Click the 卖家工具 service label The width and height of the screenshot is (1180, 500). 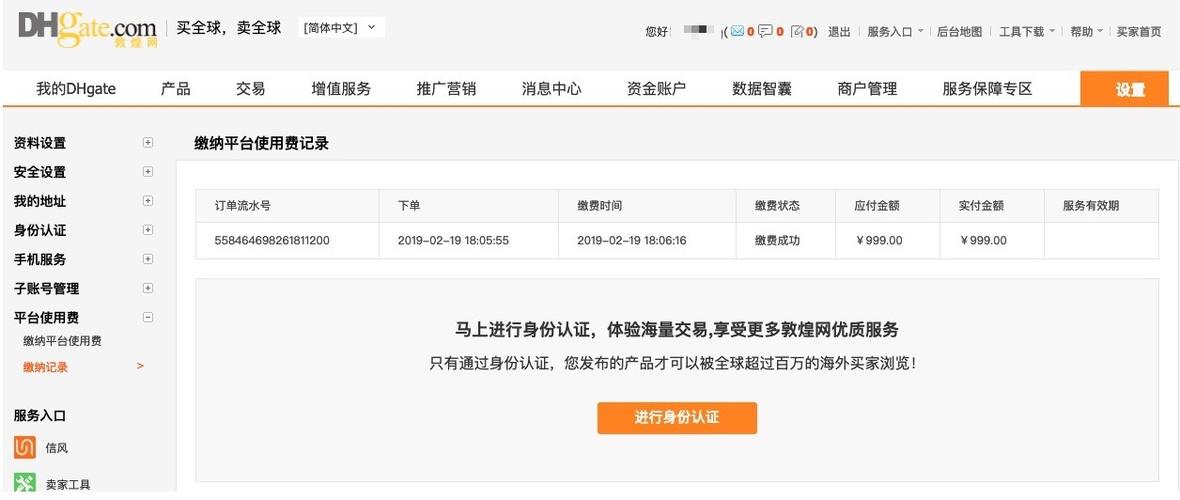pos(68,484)
